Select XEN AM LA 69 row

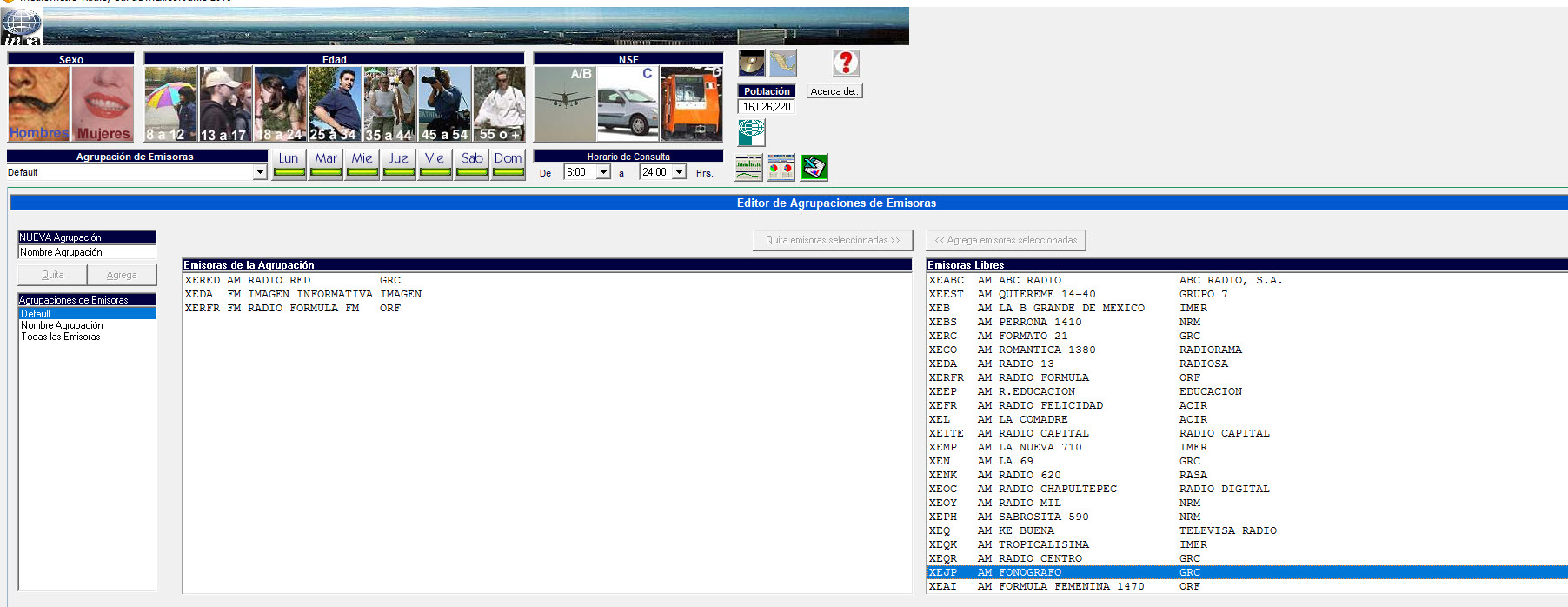tap(1247, 461)
